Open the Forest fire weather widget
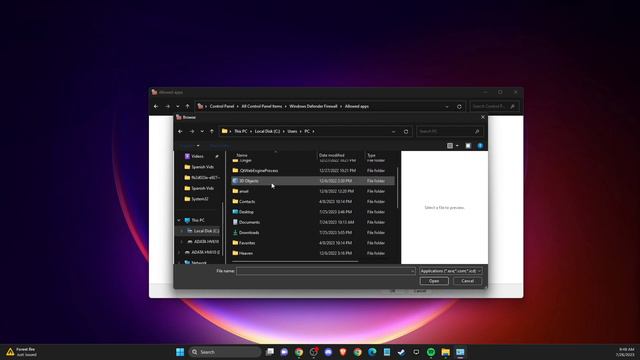This screenshot has height=360, width=640. [x=21, y=352]
